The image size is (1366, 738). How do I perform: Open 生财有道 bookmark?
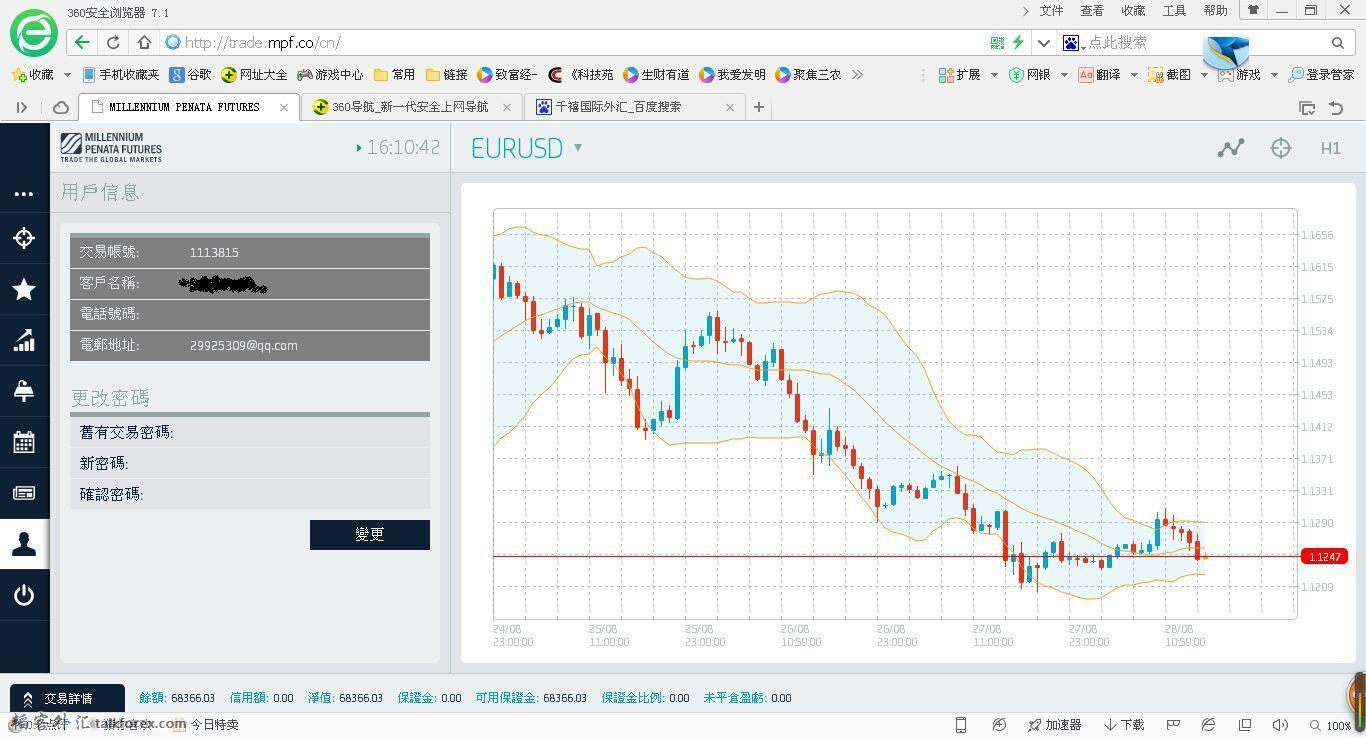[656, 75]
